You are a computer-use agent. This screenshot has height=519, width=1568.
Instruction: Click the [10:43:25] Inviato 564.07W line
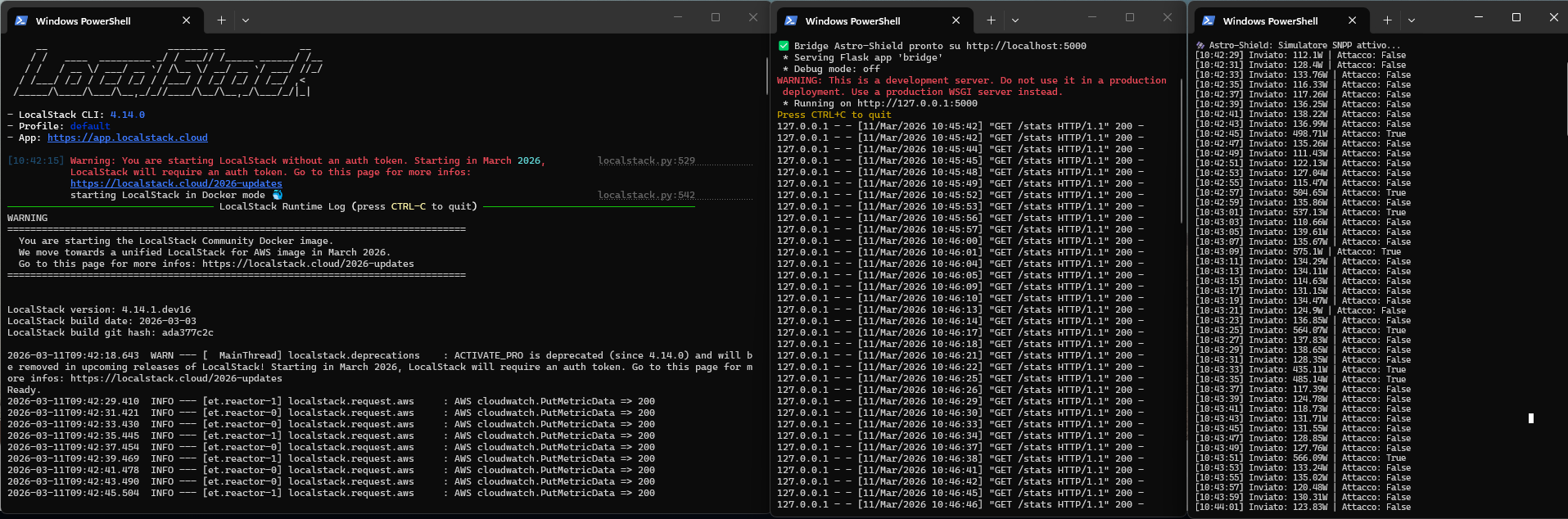[1300, 330]
